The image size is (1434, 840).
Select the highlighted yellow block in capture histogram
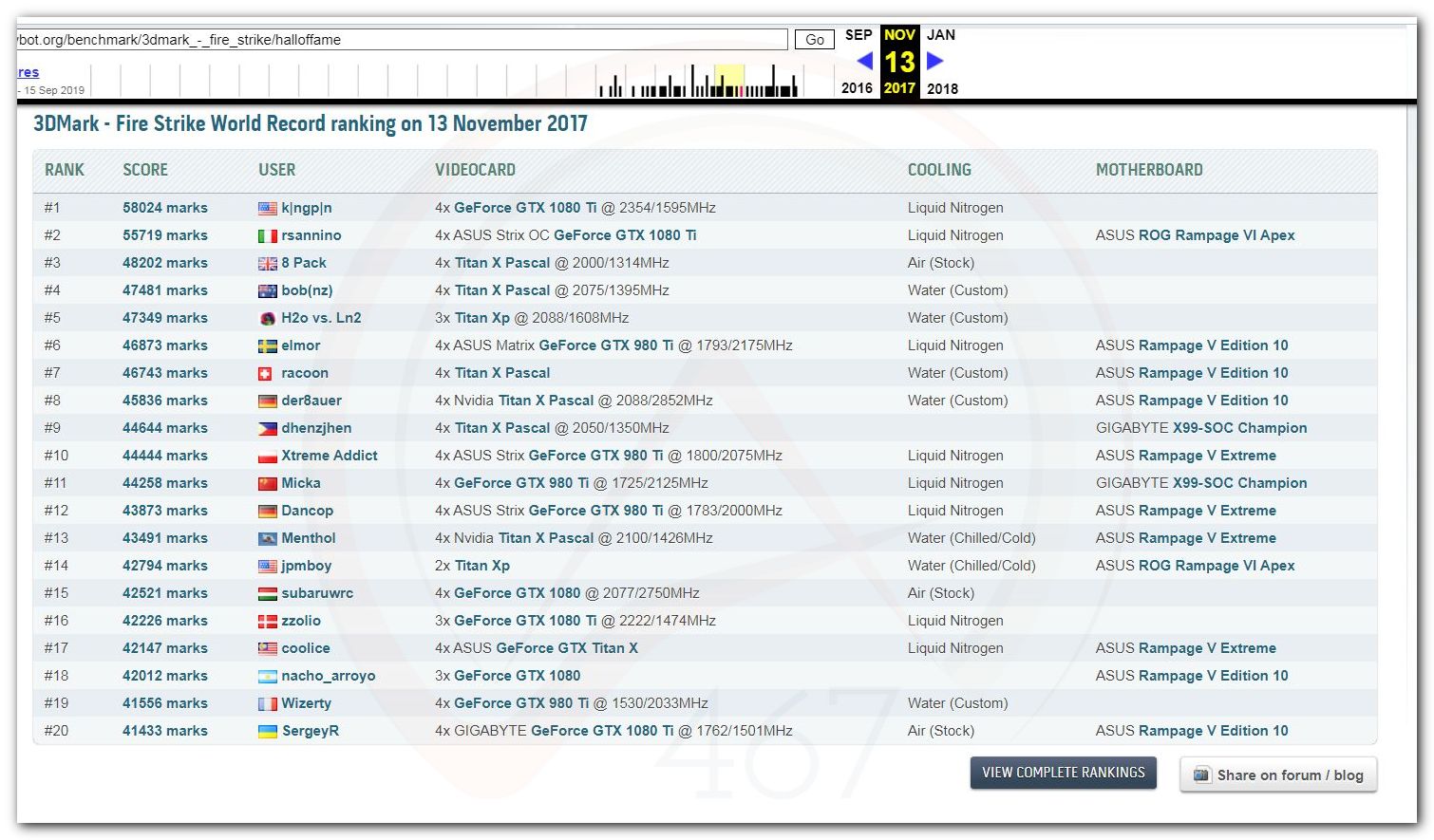pos(728,80)
